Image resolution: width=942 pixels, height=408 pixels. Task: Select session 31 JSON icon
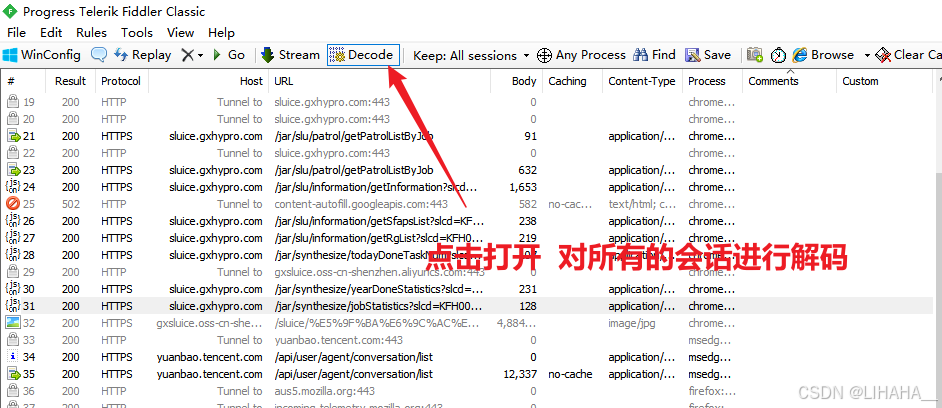(x=13, y=306)
